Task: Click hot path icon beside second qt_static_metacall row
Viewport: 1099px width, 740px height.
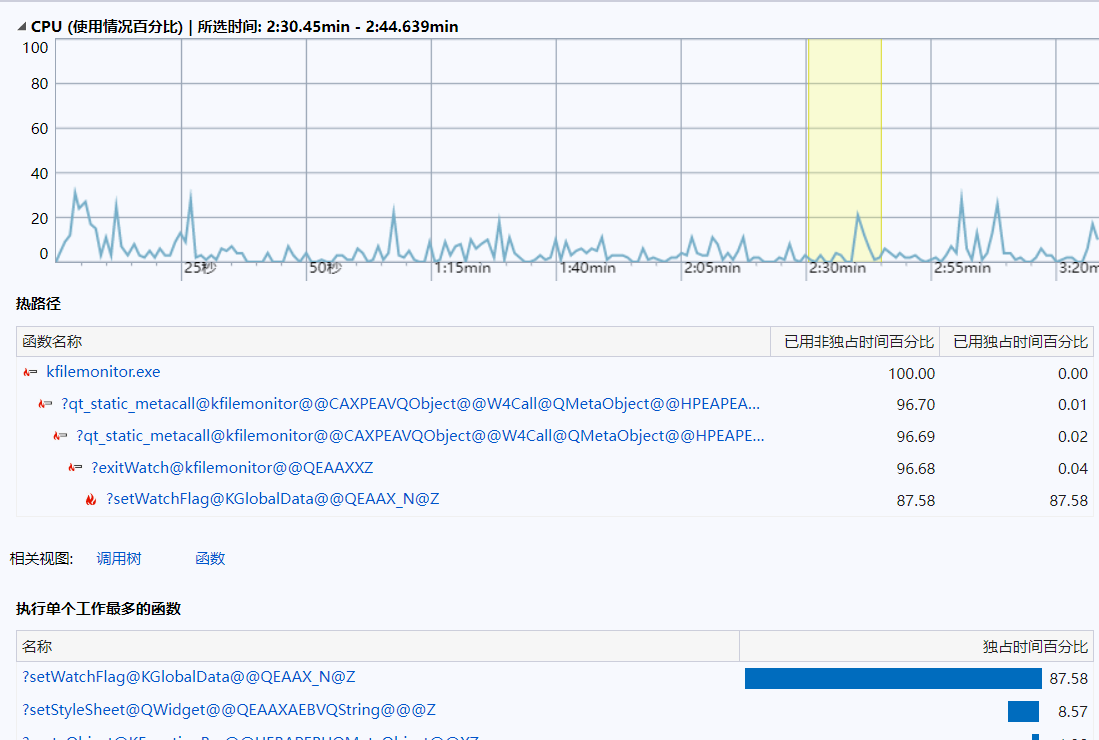Action: pyautogui.click(x=60, y=436)
